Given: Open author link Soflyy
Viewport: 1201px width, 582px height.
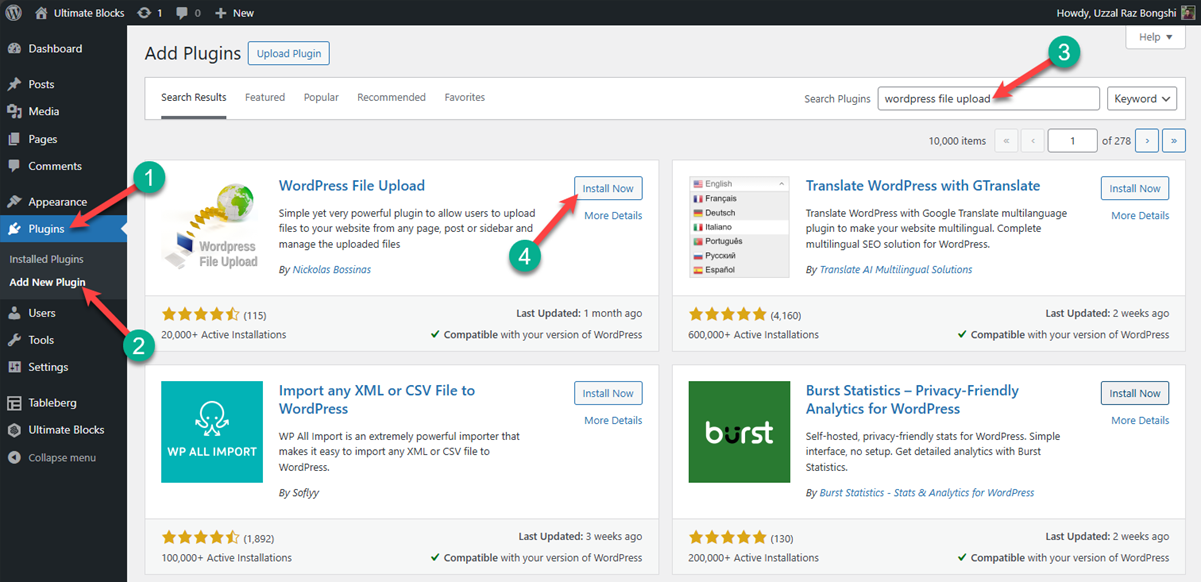Looking at the screenshot, I should (306, 493).
